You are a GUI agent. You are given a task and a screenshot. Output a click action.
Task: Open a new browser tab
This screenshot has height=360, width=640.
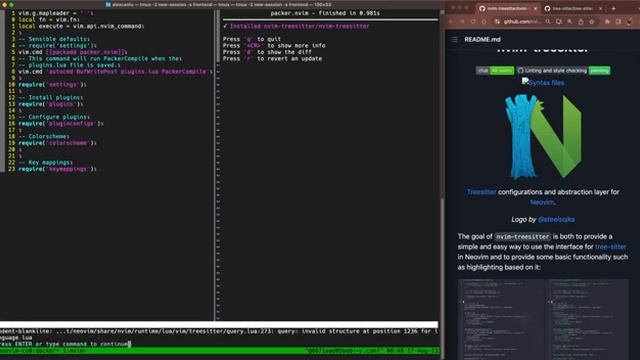coord(613,8)
